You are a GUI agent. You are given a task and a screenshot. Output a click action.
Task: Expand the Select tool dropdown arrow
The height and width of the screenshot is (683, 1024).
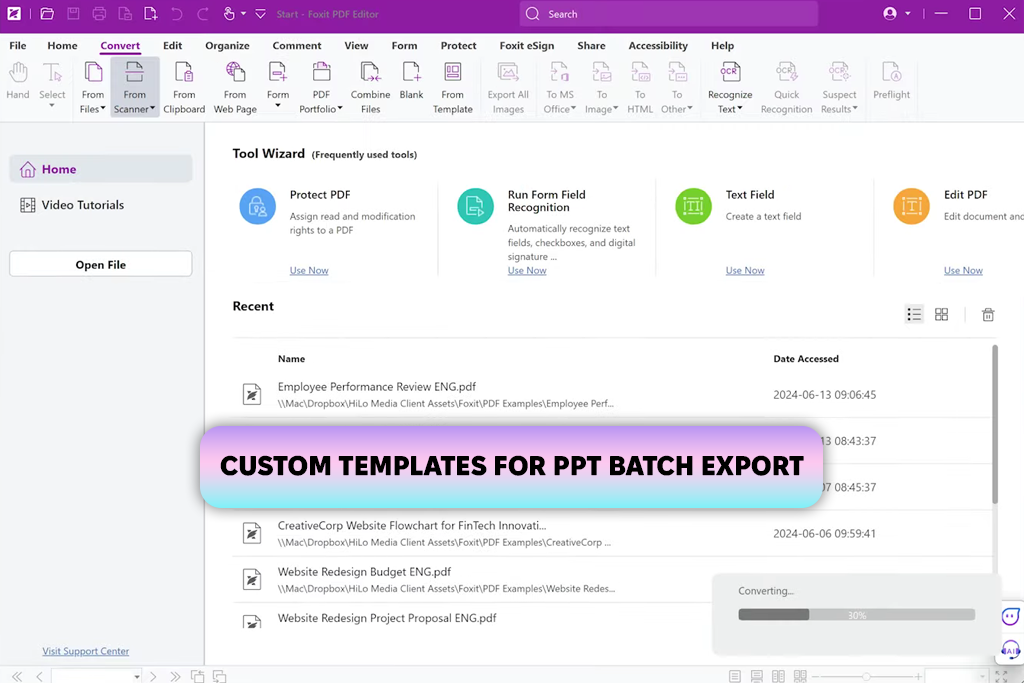point(52,105)
